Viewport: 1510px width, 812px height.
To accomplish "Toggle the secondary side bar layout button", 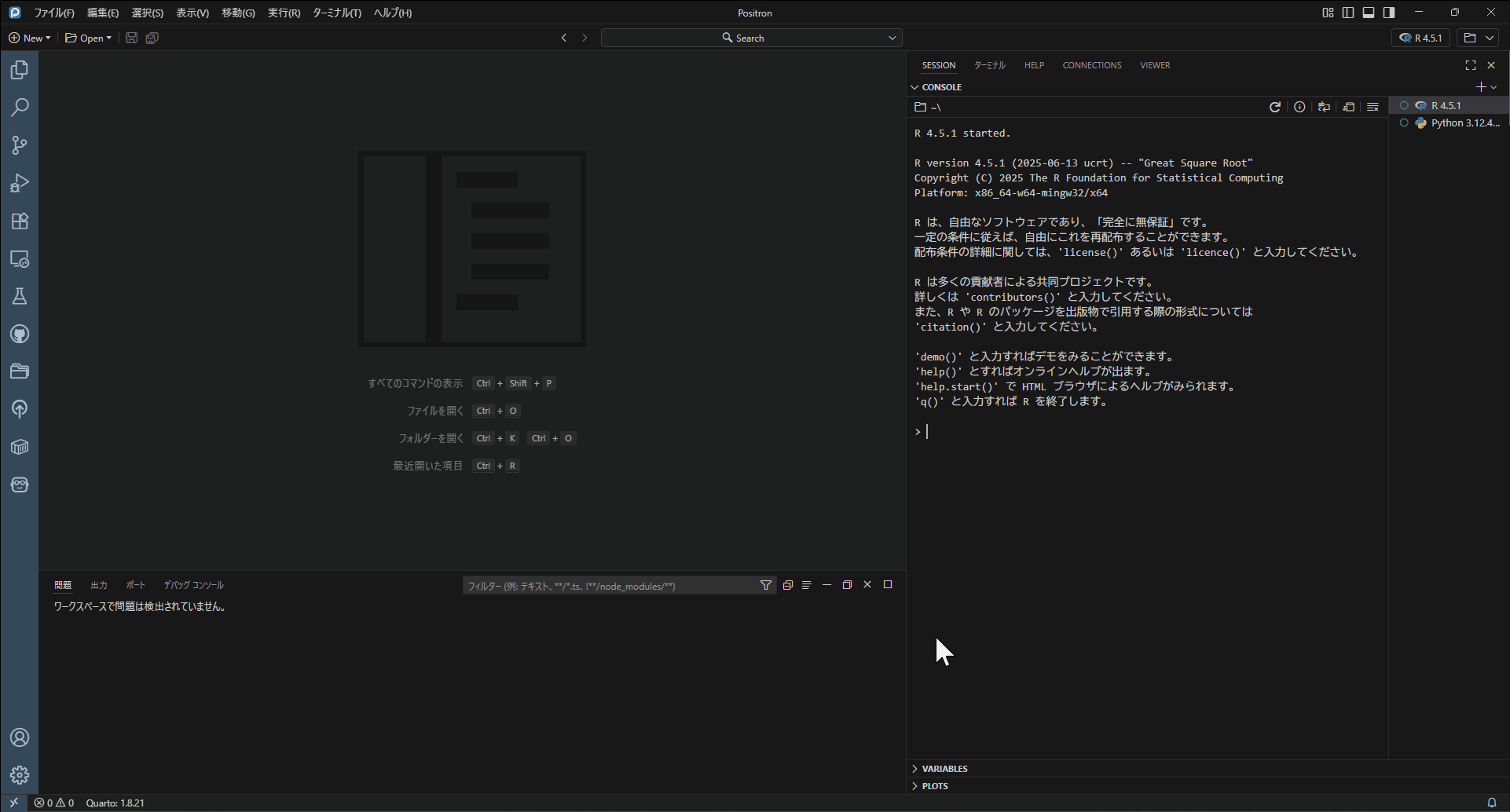I will (1389, 13).
